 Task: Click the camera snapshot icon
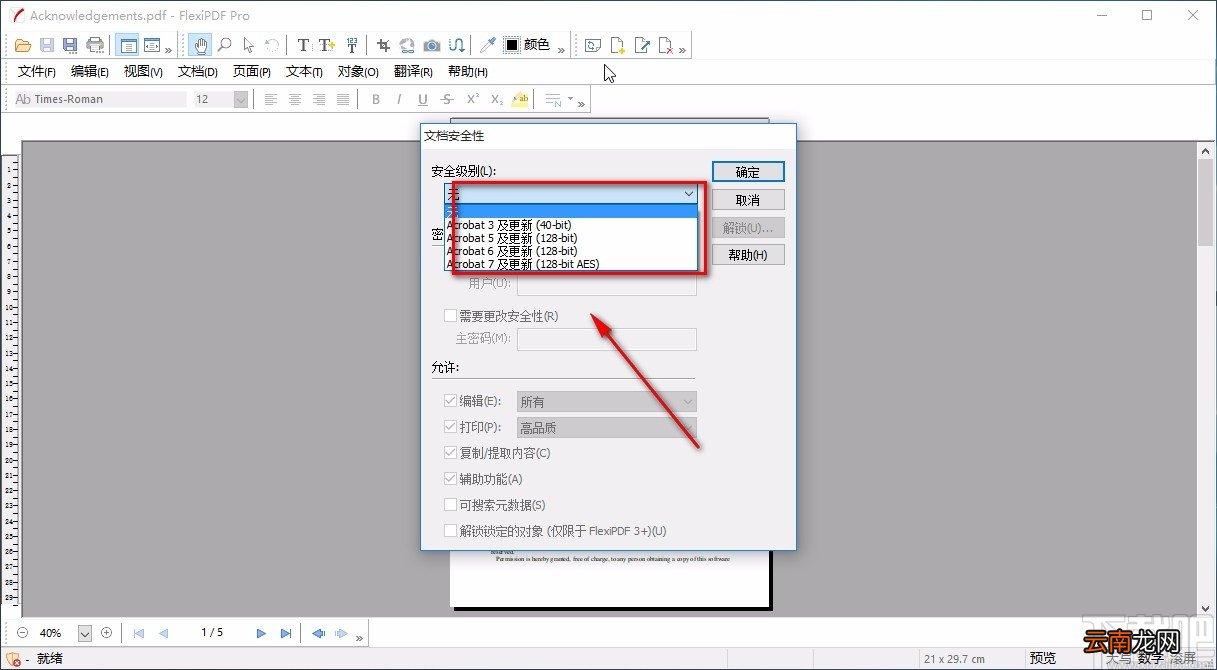click(431, 45)
